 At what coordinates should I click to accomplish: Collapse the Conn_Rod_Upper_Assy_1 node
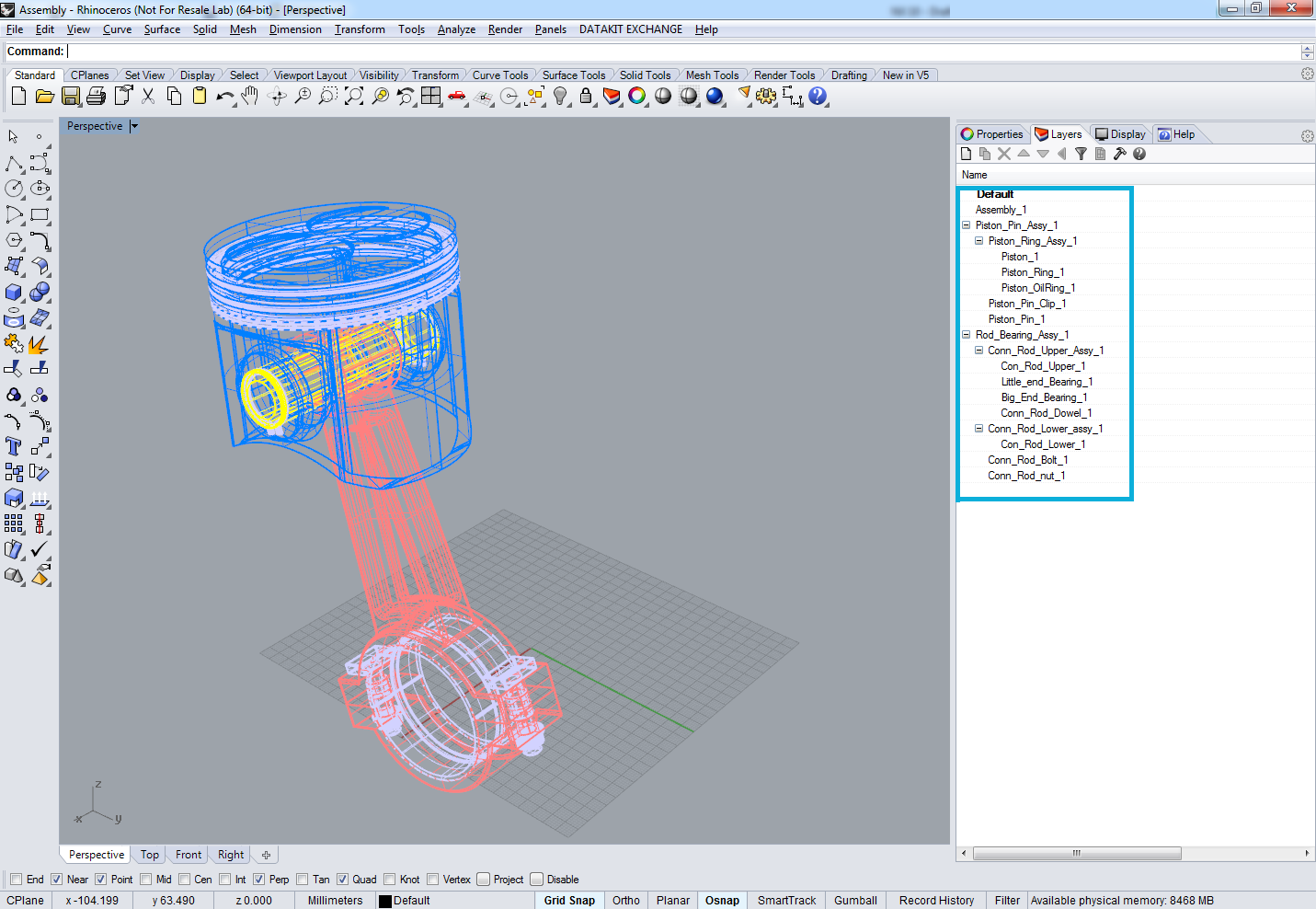[979, 351]
